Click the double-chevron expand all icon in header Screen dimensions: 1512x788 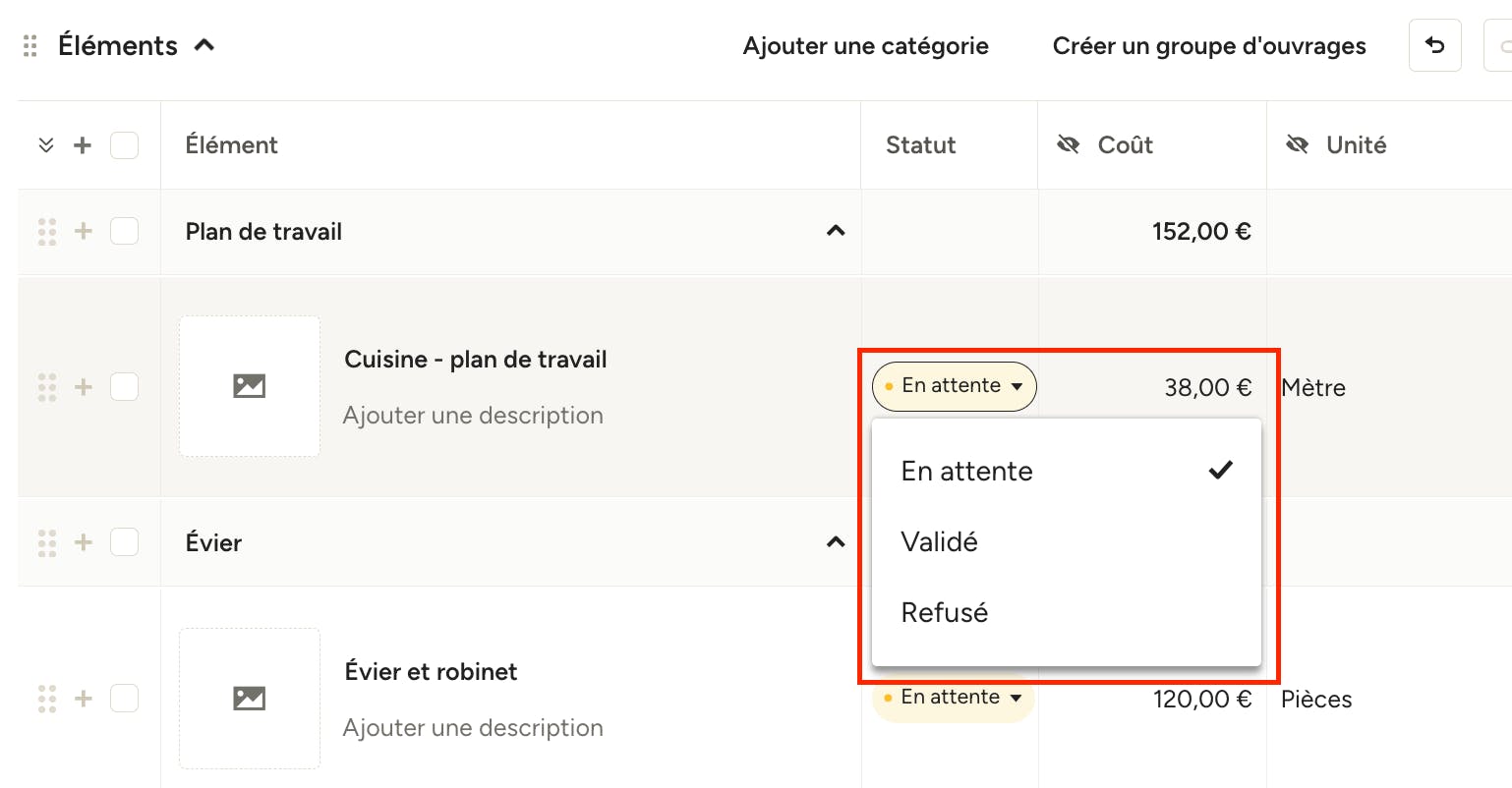click(45, 145)
